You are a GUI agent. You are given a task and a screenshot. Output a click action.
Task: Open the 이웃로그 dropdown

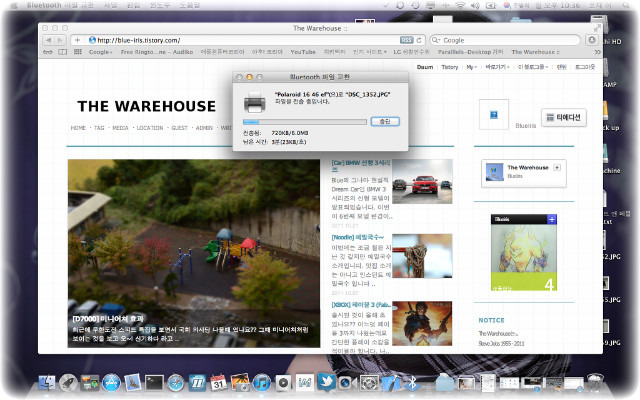tap(533, 67)
